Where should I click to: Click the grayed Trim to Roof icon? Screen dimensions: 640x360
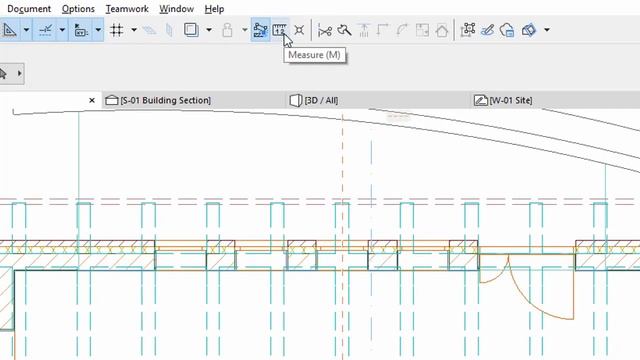click(x=364, y=30)
